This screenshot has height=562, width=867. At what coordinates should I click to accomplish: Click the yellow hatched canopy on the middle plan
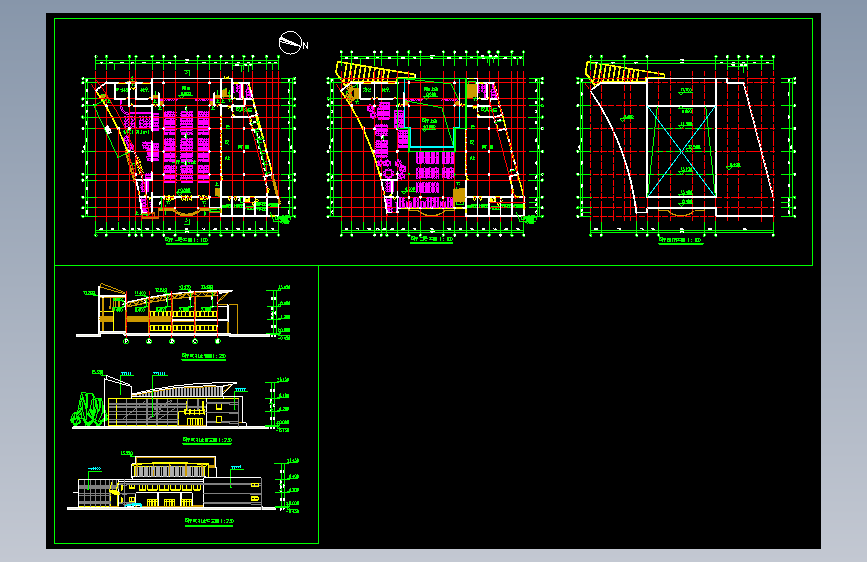coord(374,73)
